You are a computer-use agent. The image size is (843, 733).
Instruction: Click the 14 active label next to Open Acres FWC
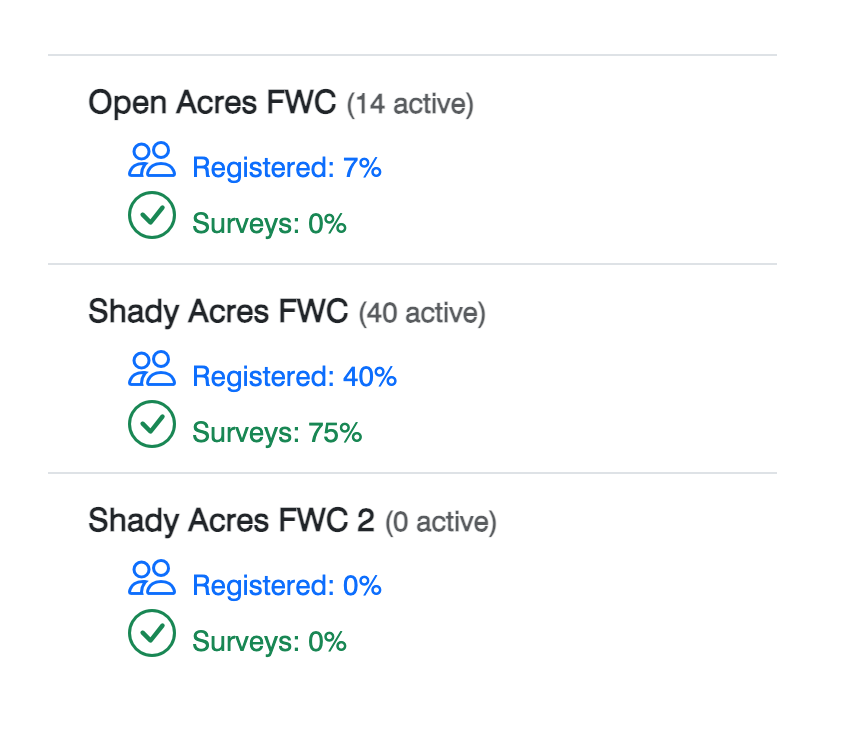[x=410, y=104]
